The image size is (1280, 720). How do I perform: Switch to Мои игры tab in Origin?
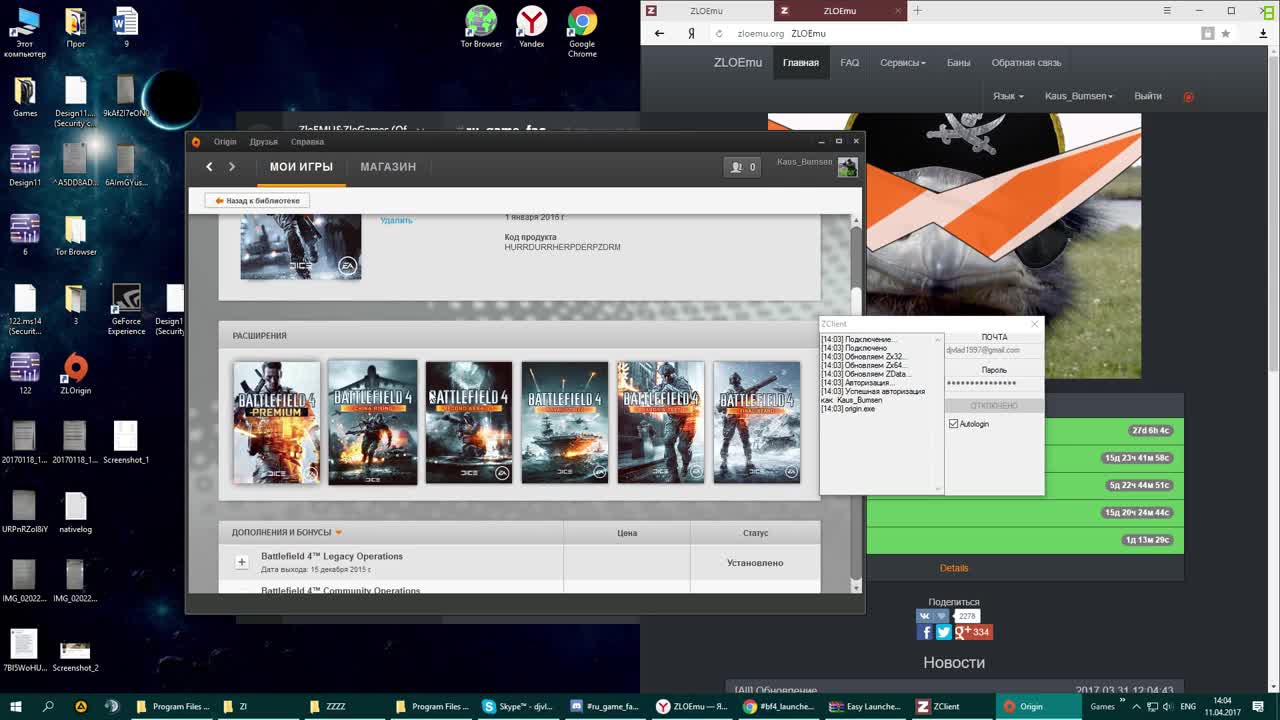[301, 167]
